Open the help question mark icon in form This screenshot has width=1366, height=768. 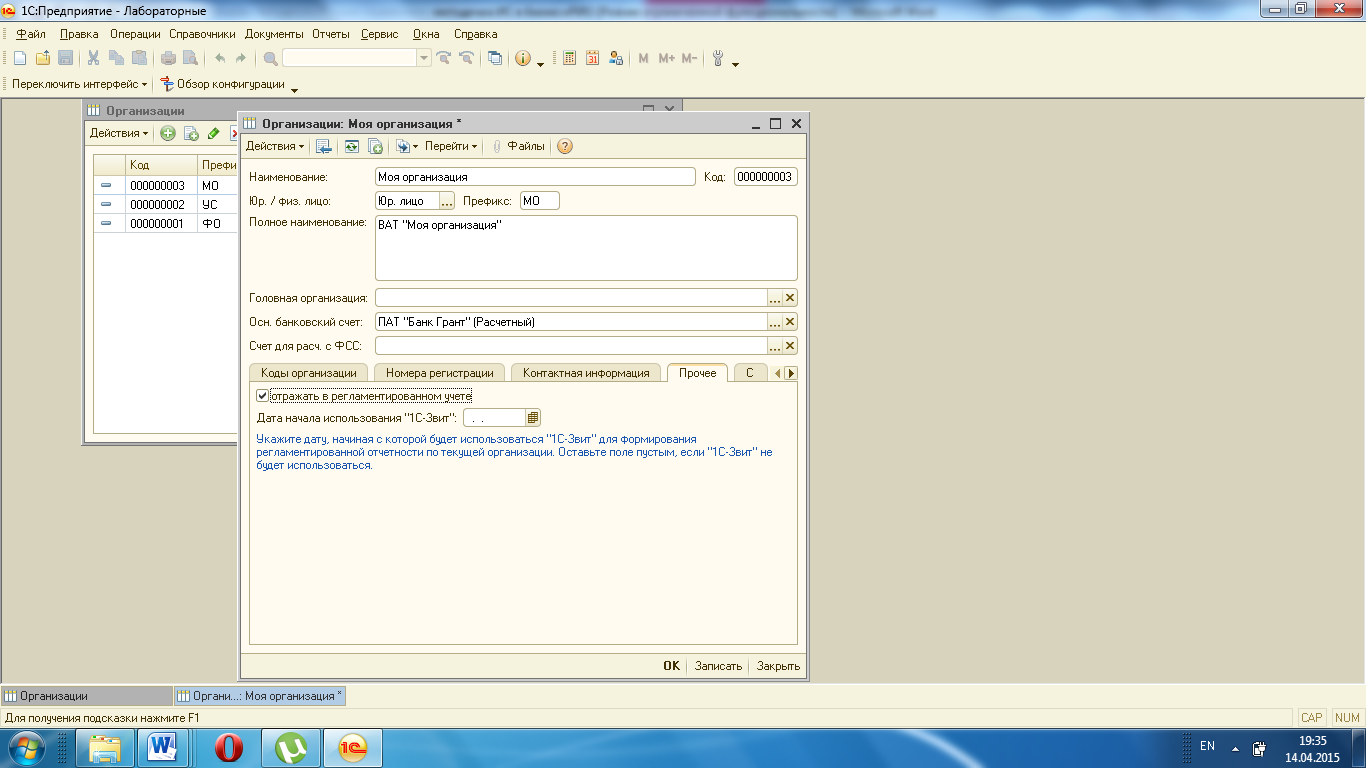point(565,146)
